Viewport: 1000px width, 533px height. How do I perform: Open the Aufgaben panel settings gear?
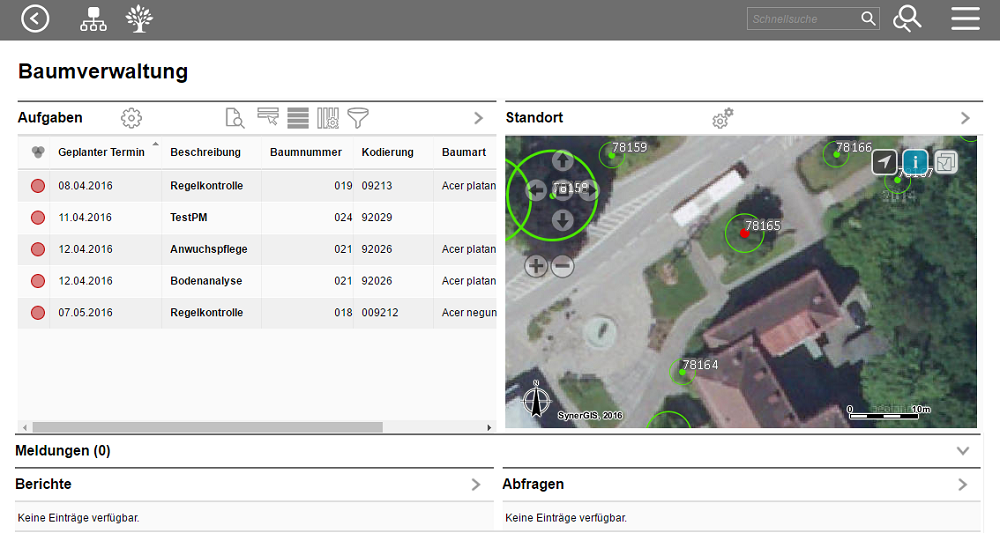pyautogui.click(x=131, y=118)
